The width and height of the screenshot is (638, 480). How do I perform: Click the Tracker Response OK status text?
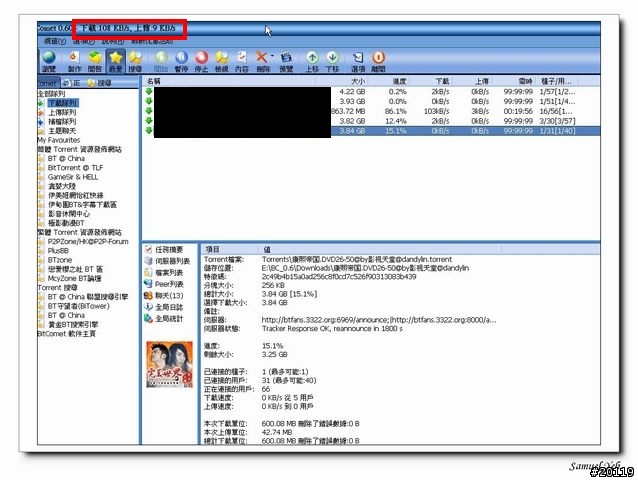coord(332,328)
